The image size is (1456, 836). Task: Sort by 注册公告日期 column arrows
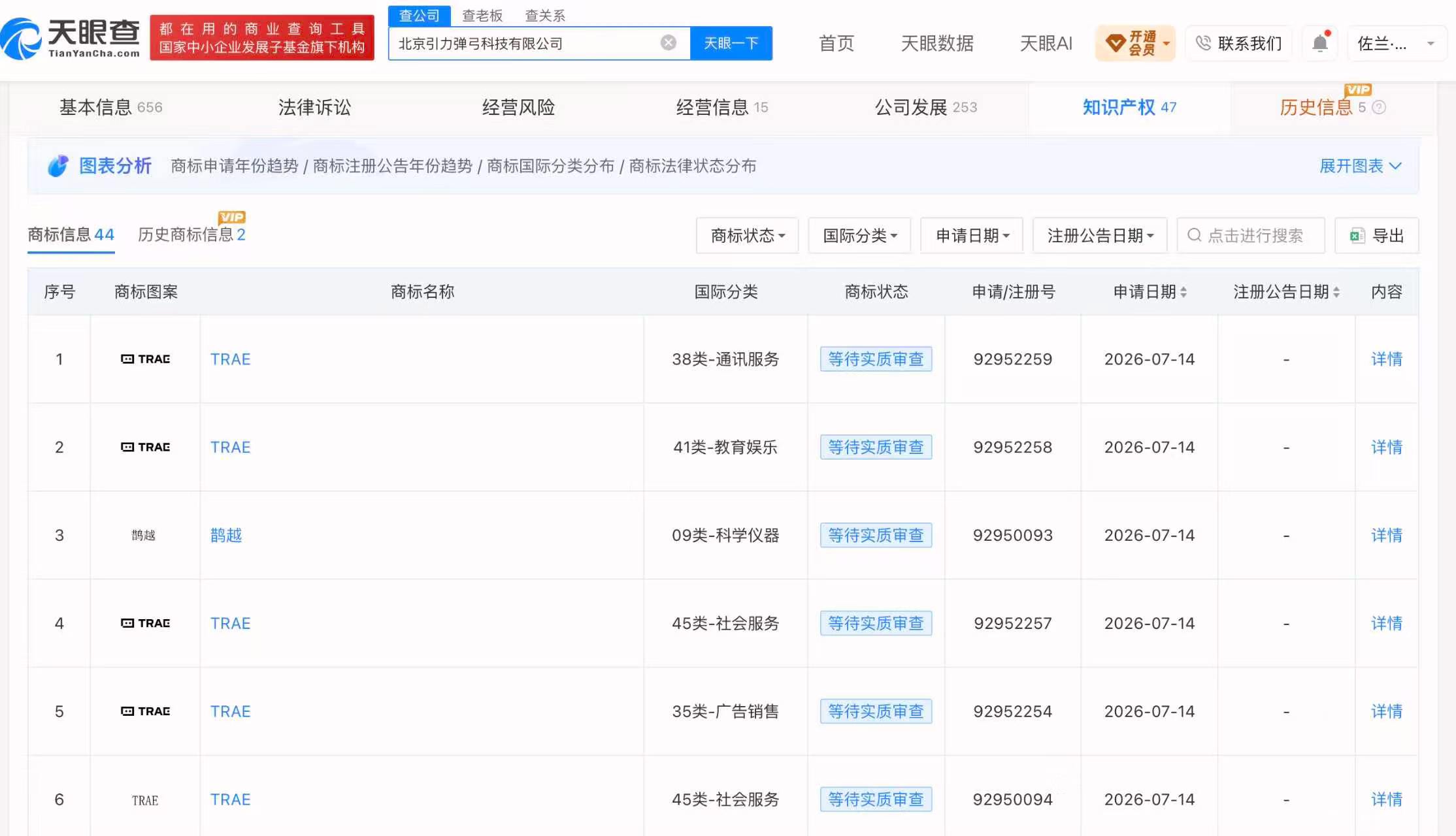tap(1336, 292)
